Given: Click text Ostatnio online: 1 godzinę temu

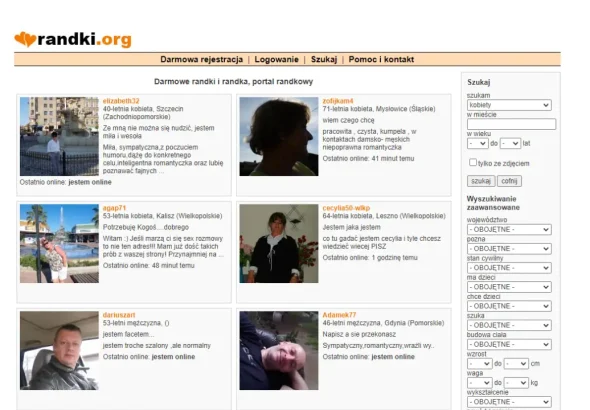Looking at the screenshot, I should click(x=370, y=258).
